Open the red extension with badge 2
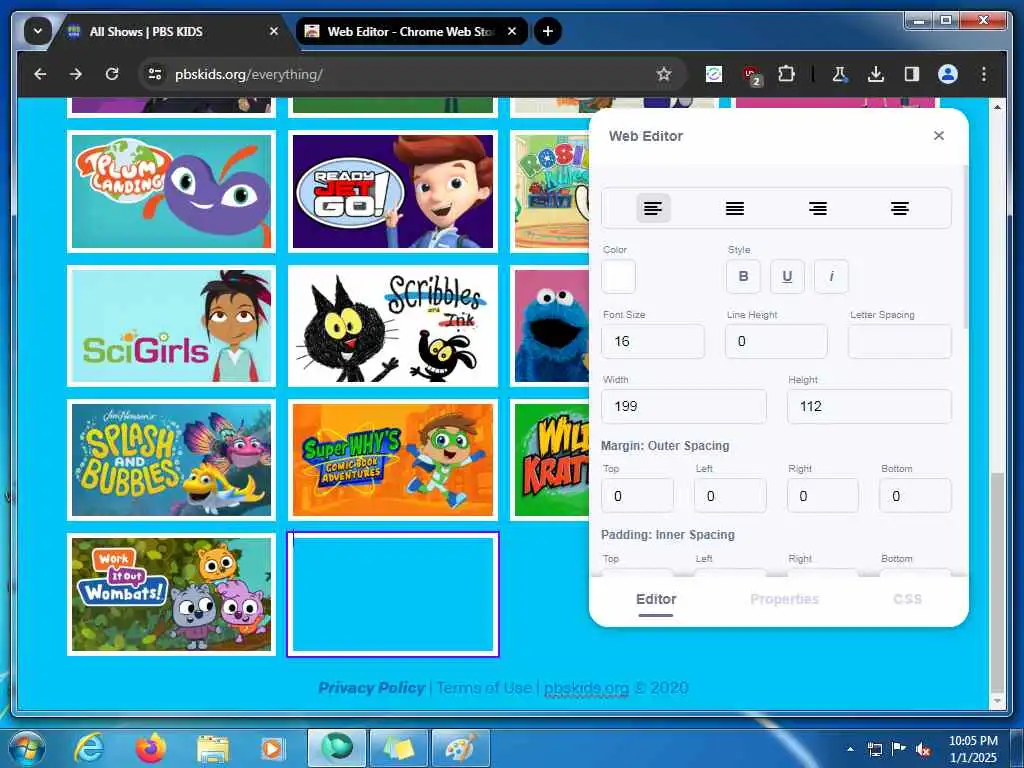The image size is (1024, 768). [x=752, y=75]
